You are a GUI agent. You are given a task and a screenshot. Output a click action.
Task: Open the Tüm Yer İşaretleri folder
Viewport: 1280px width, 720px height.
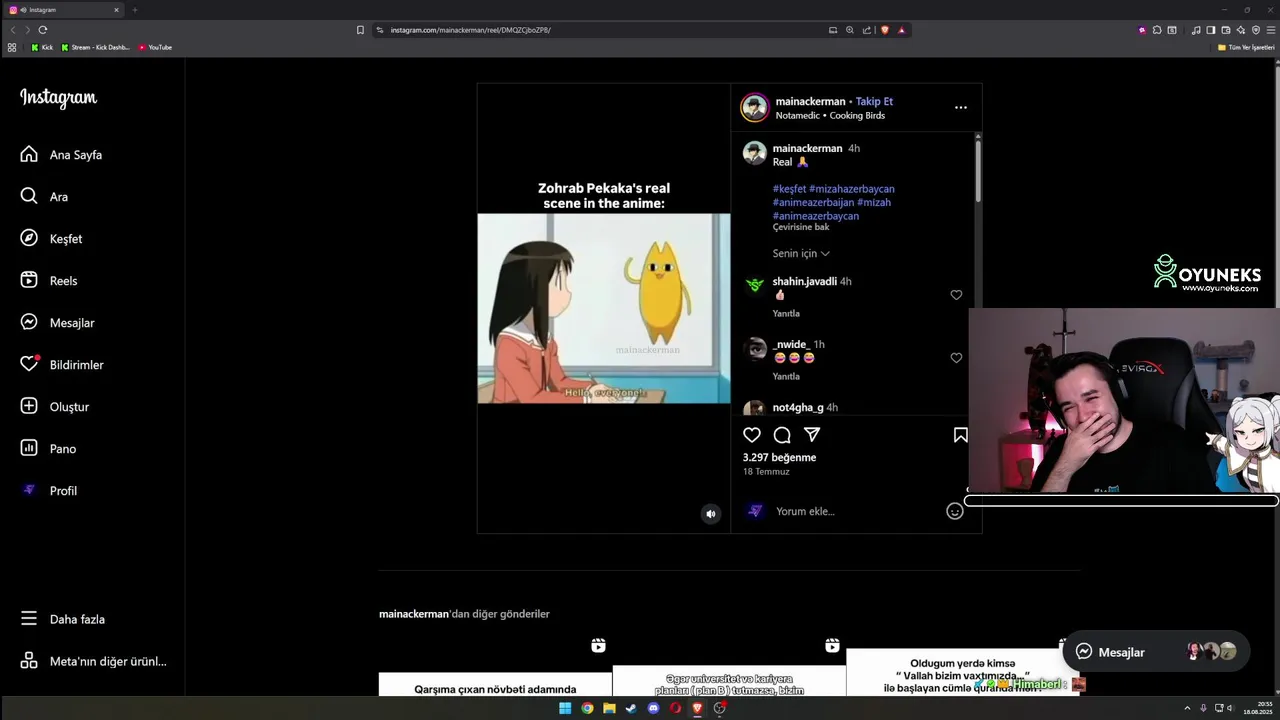(1246, 47)
